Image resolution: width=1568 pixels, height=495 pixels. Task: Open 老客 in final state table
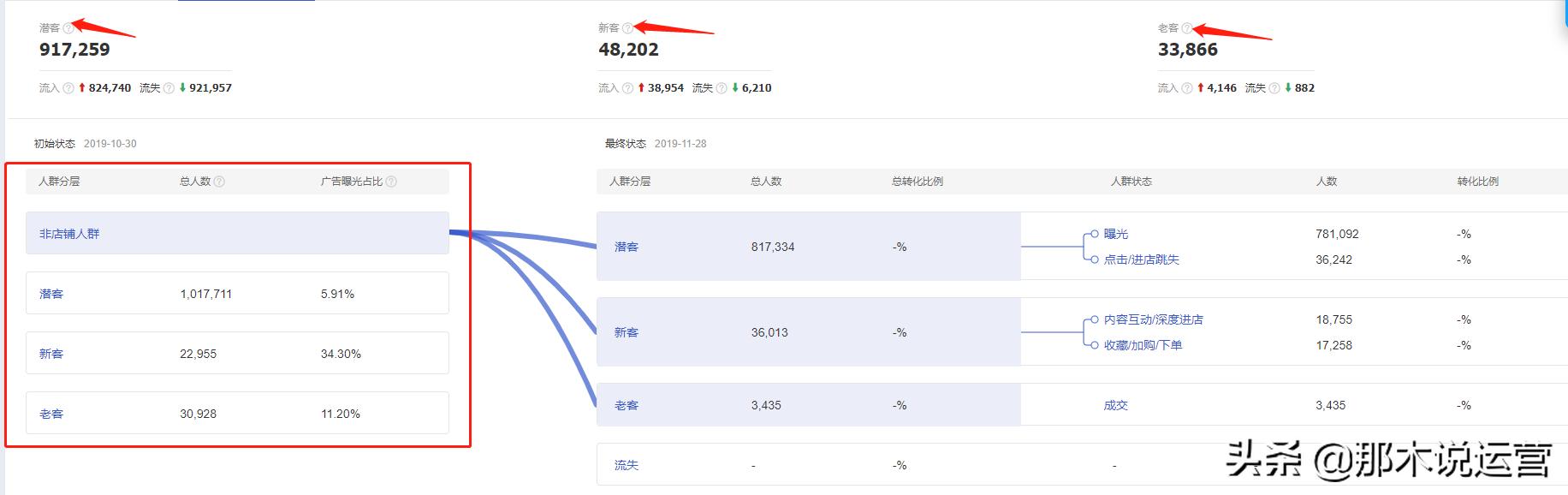click(x=627, y=405)
